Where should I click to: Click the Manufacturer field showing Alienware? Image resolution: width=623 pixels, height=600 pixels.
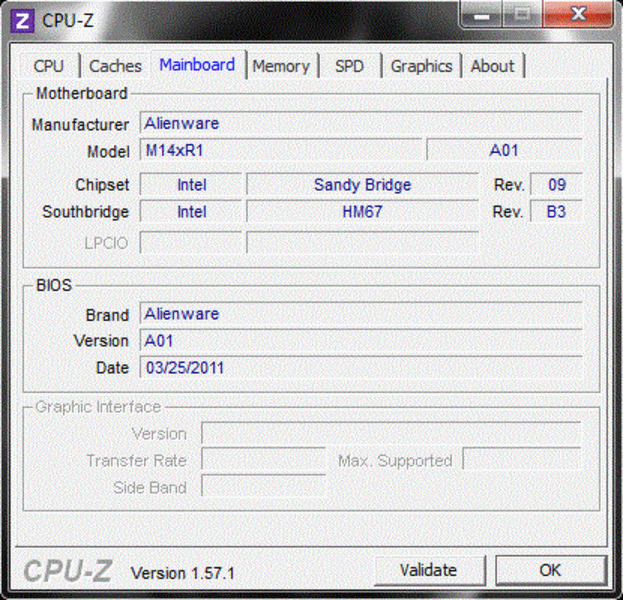pyautogui.click(x=361, y=124)
